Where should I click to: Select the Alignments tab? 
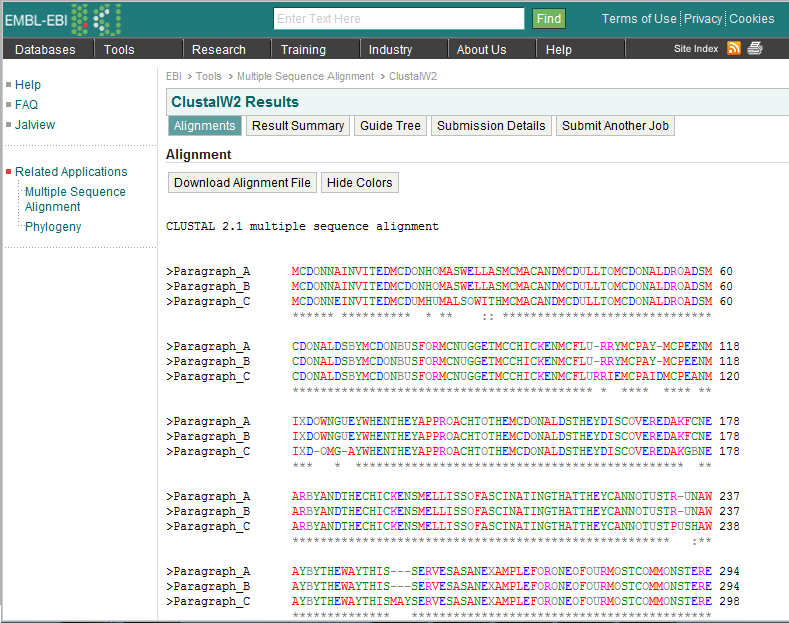click(204, 126)
